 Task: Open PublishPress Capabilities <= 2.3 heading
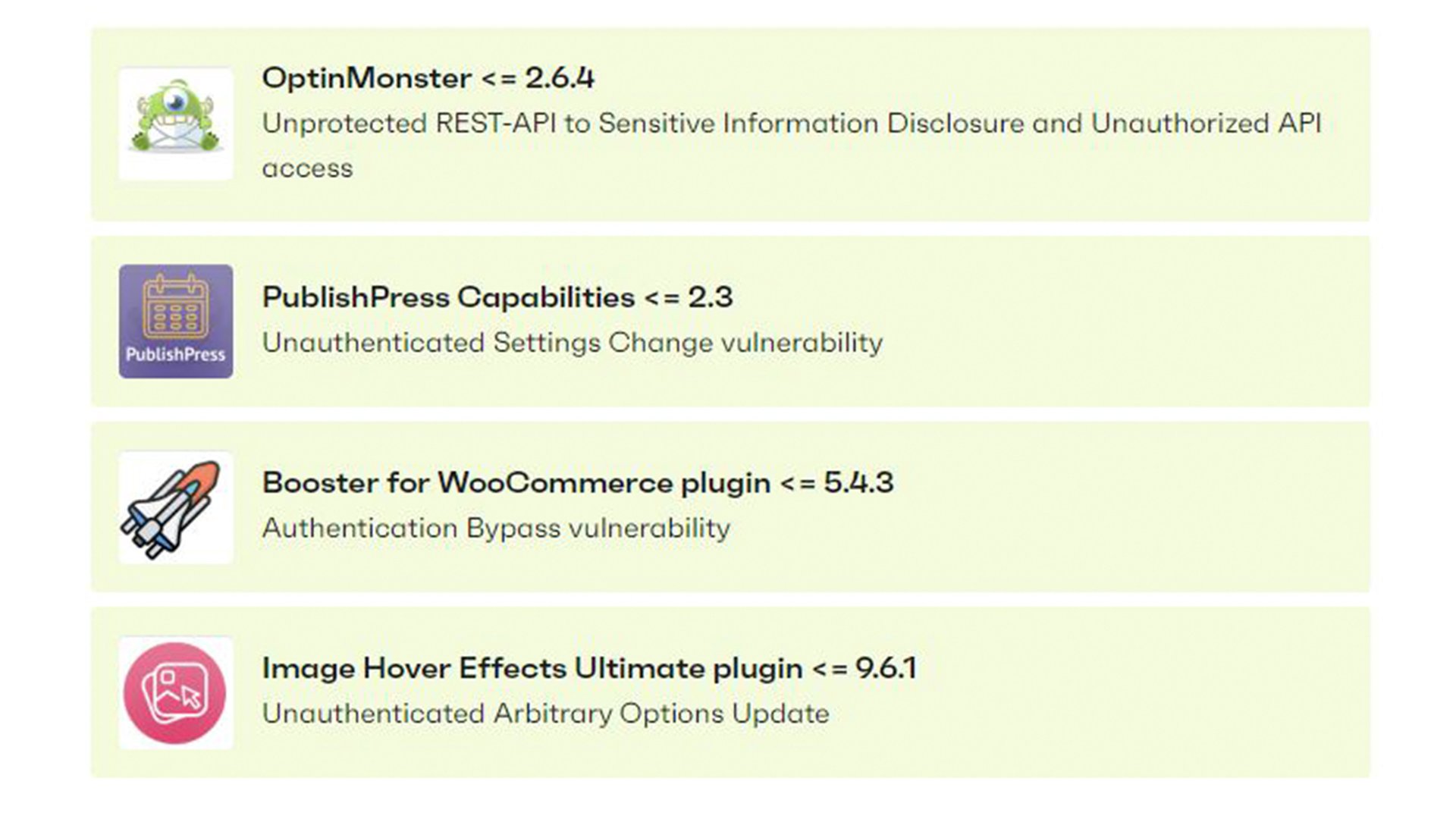click(497, 297)
